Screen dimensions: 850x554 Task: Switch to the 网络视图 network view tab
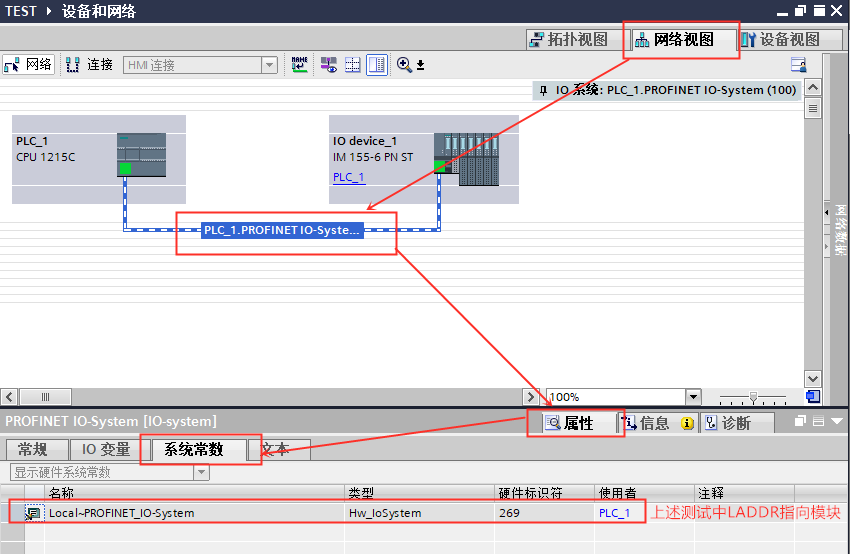682,40
